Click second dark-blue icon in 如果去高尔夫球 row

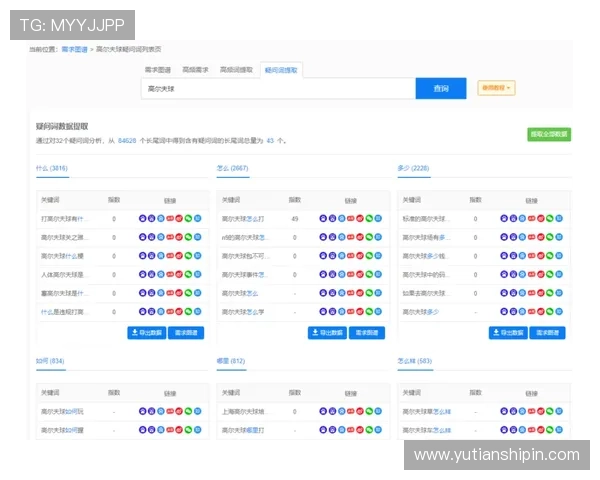point(513,293)
